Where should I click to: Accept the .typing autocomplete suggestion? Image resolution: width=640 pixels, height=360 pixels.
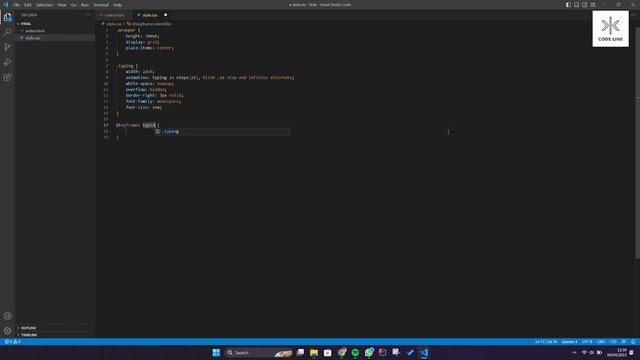(222, 131)
